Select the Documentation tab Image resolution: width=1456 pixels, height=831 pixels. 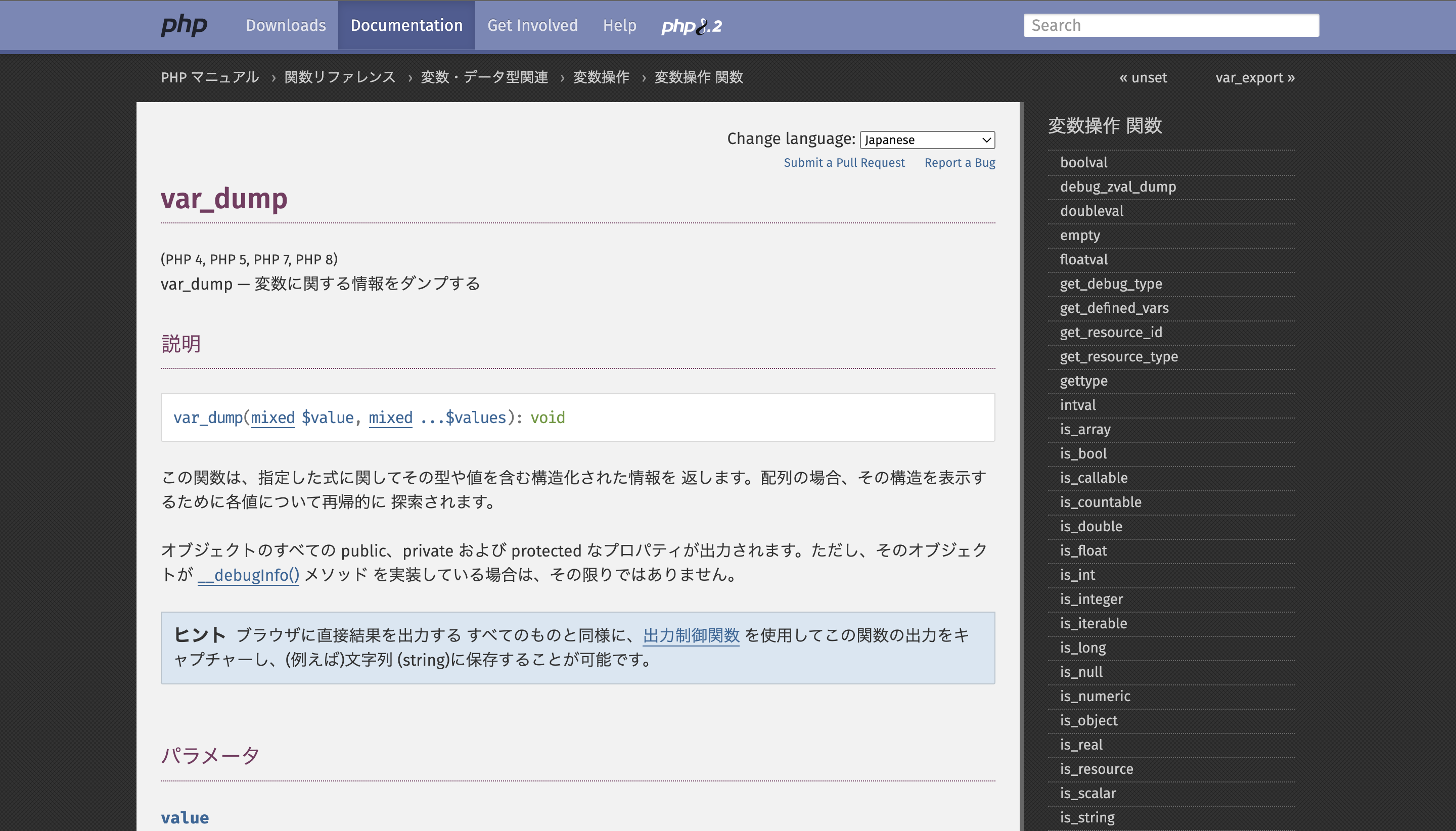point(406,25)
